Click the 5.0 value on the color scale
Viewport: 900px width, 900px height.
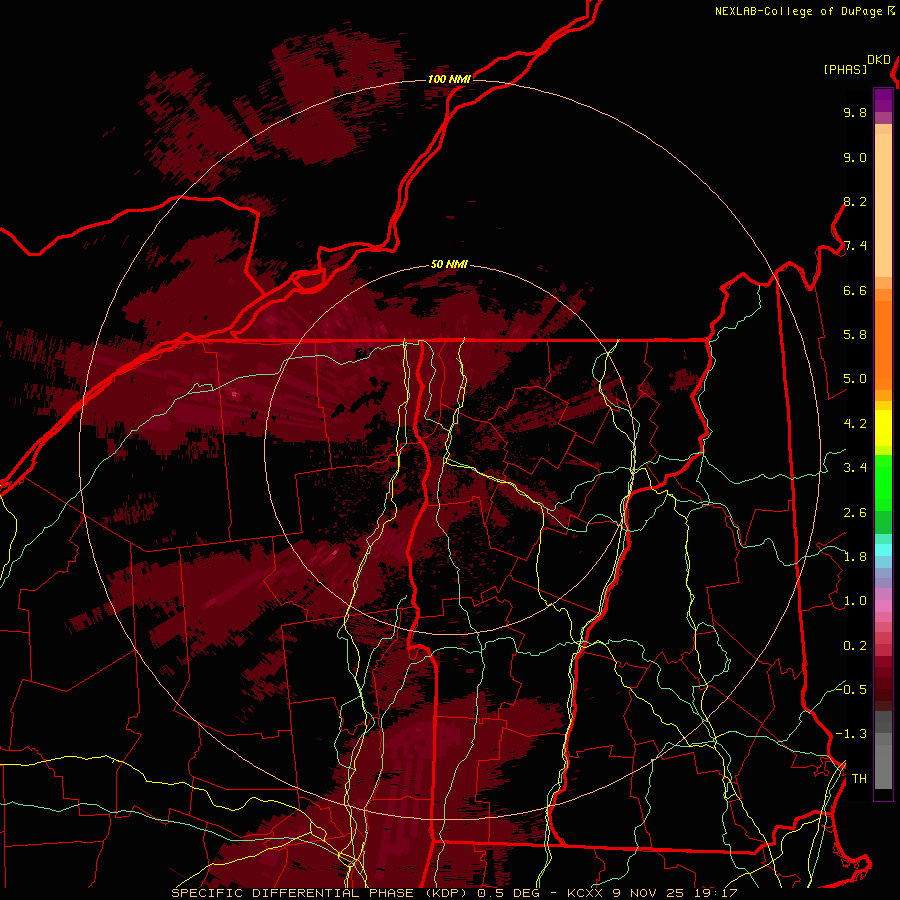click(x=855, y=379)
